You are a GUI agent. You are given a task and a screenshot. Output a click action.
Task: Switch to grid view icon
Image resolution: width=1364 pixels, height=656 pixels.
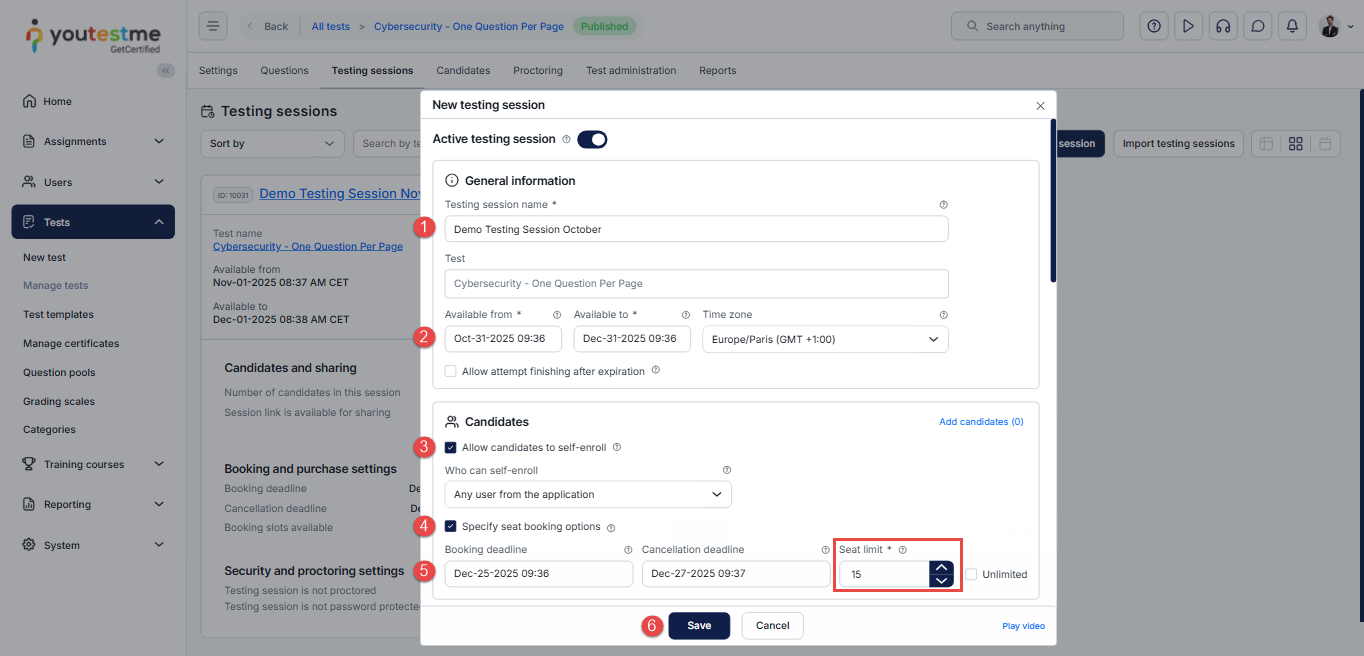pyautogui.click(x=1295, y=144)
